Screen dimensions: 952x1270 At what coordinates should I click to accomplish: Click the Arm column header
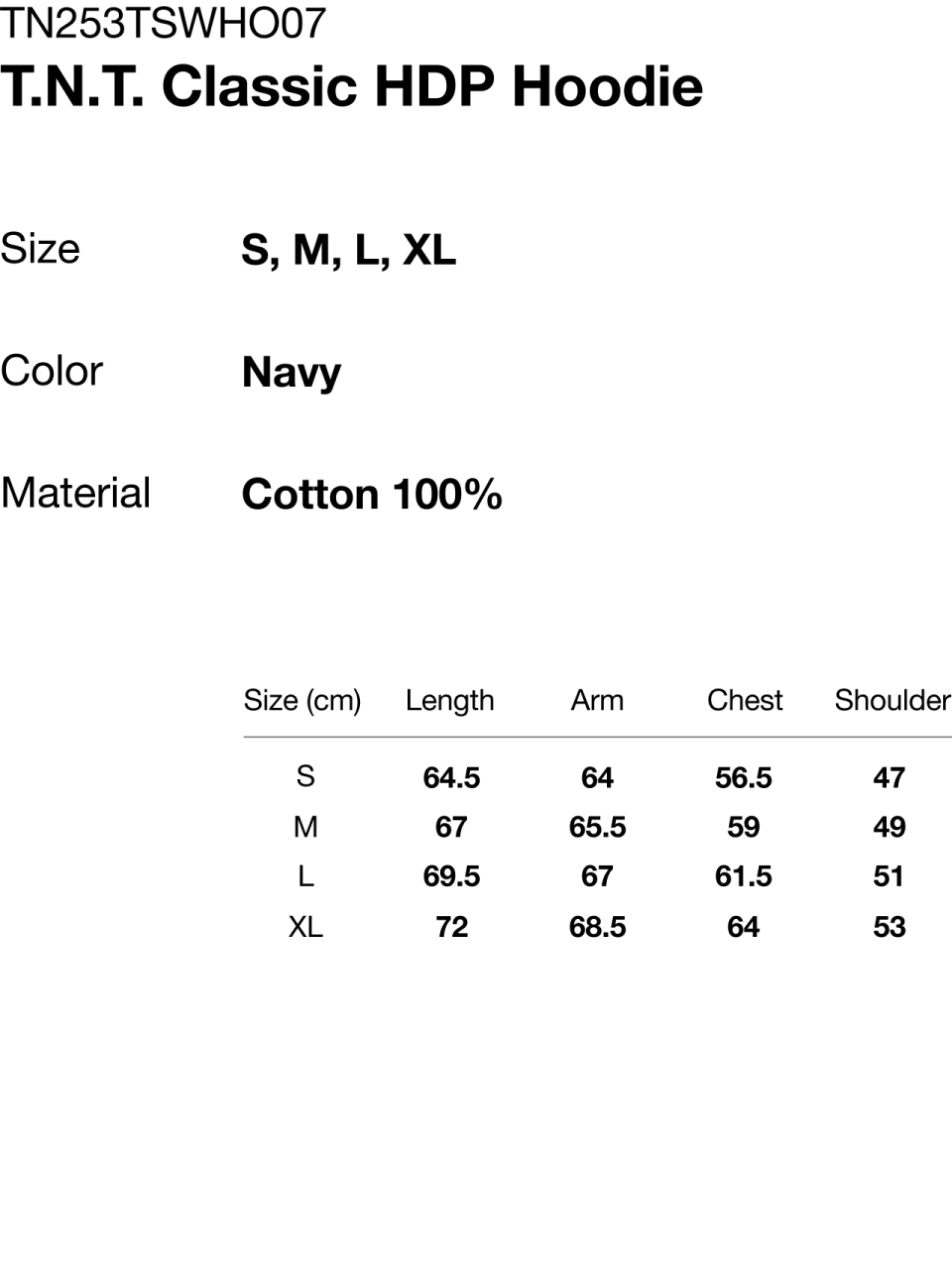point(597,700)
